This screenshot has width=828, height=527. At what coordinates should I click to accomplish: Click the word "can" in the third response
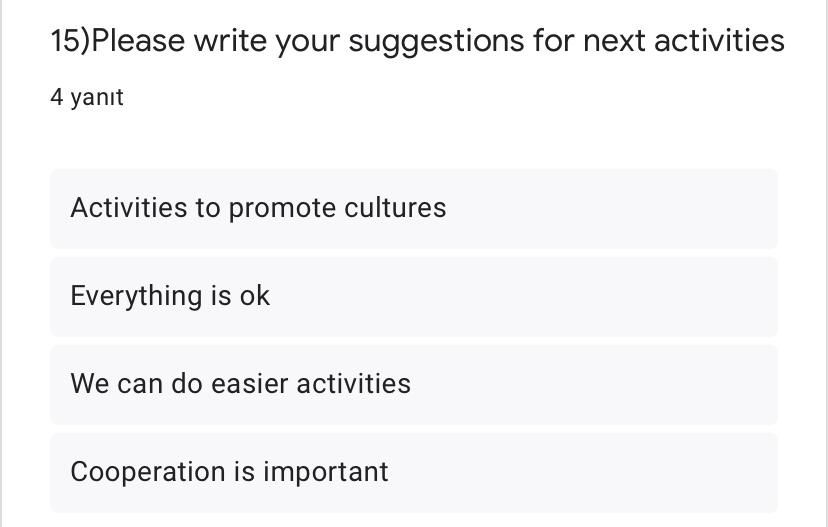point(140,384)
